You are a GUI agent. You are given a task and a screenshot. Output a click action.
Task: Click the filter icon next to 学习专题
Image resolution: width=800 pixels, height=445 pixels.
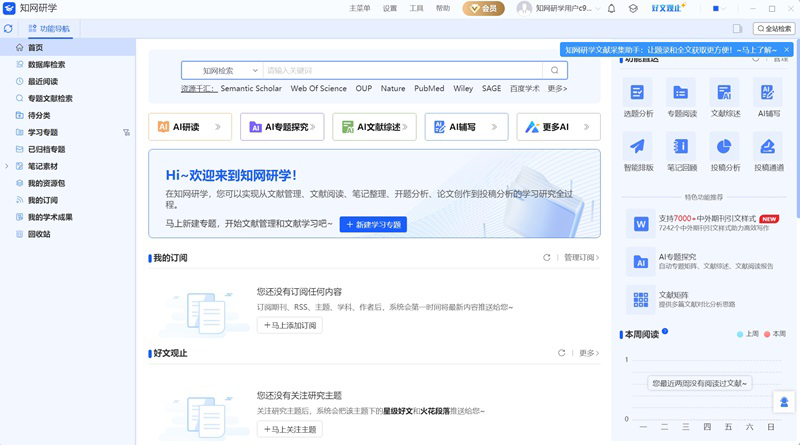[126, 132]
